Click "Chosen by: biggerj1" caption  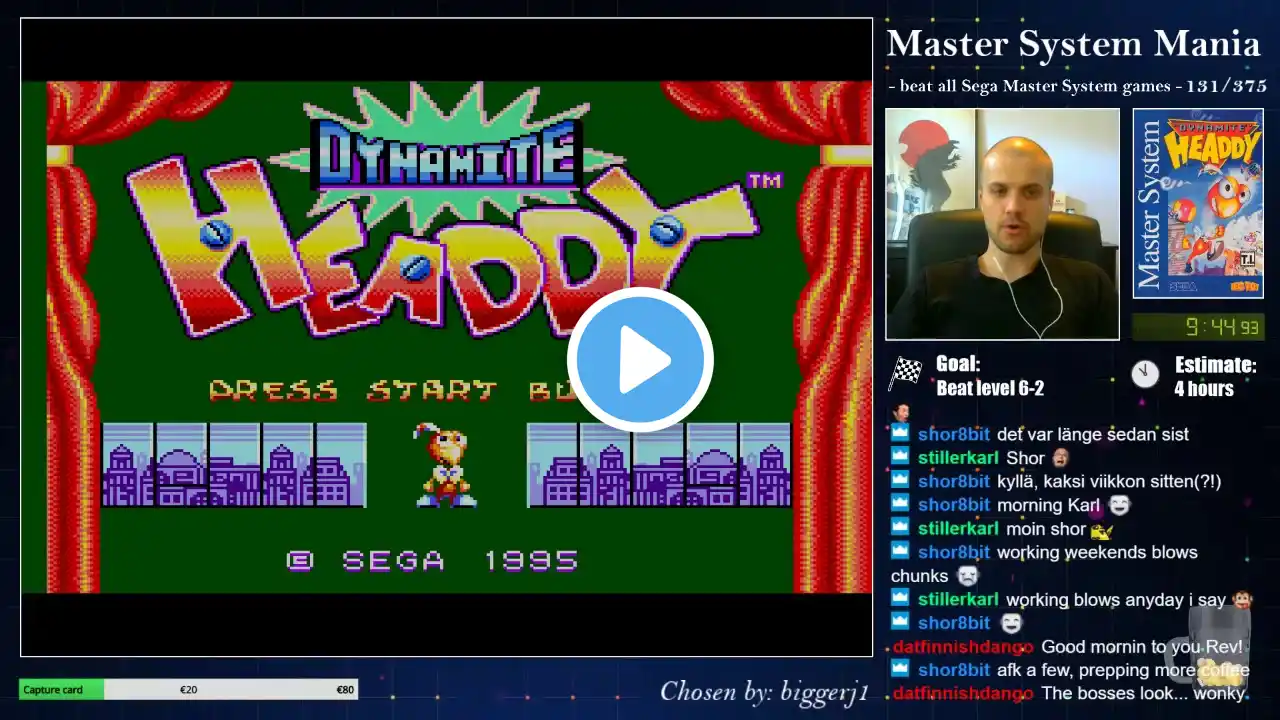coord(764,691)
